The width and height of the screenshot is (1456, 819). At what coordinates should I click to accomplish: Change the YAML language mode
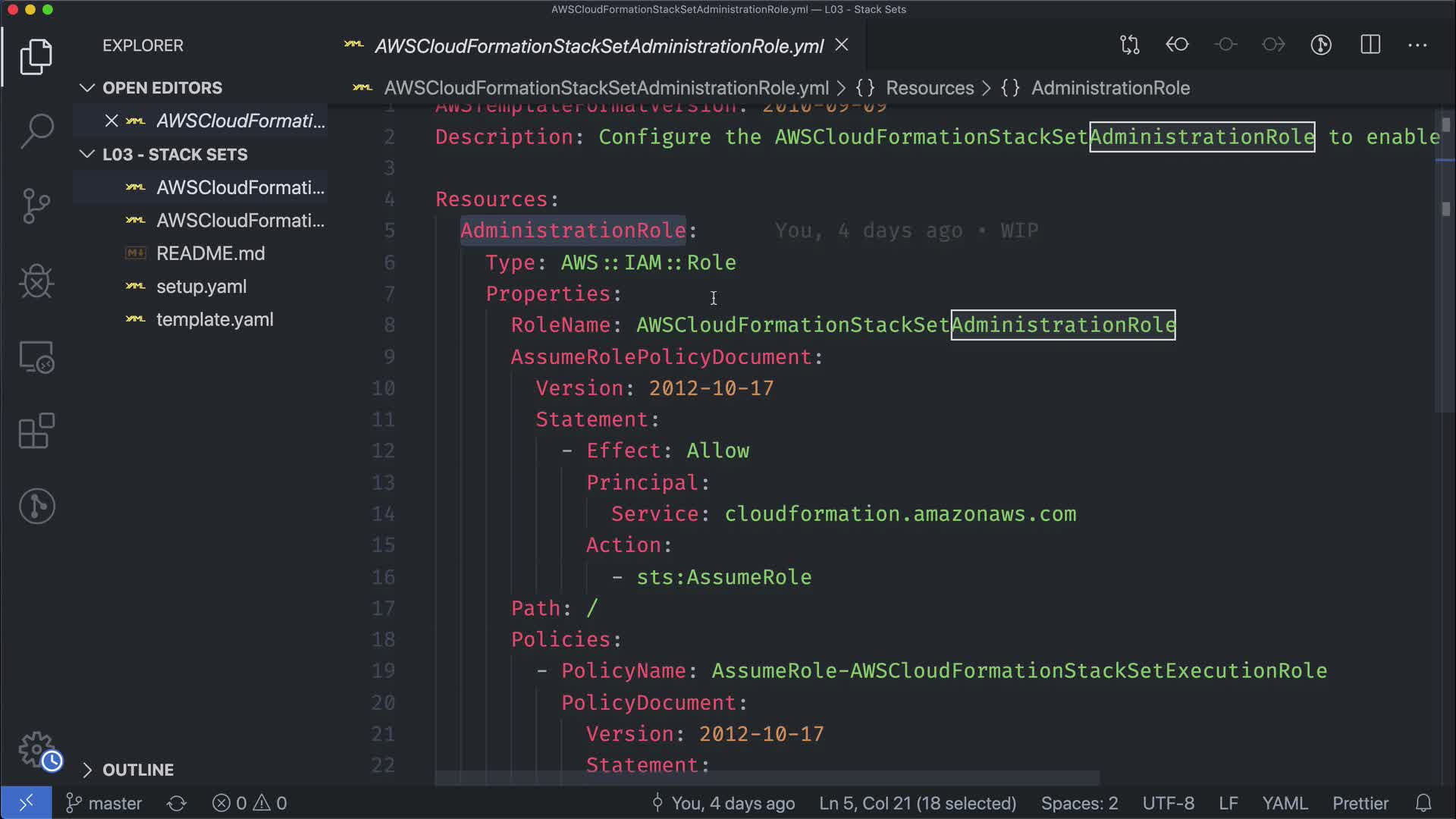point(1285,803)
